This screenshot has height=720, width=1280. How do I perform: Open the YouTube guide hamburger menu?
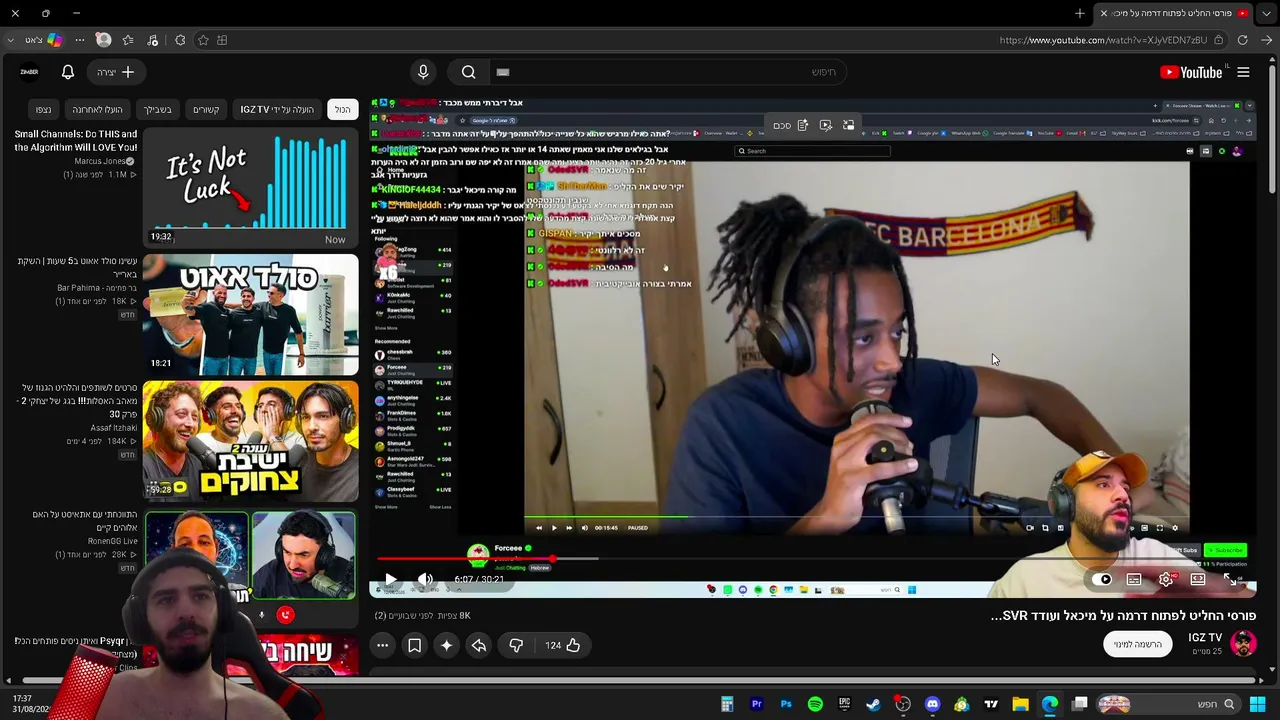click(x=1243, y=72)
